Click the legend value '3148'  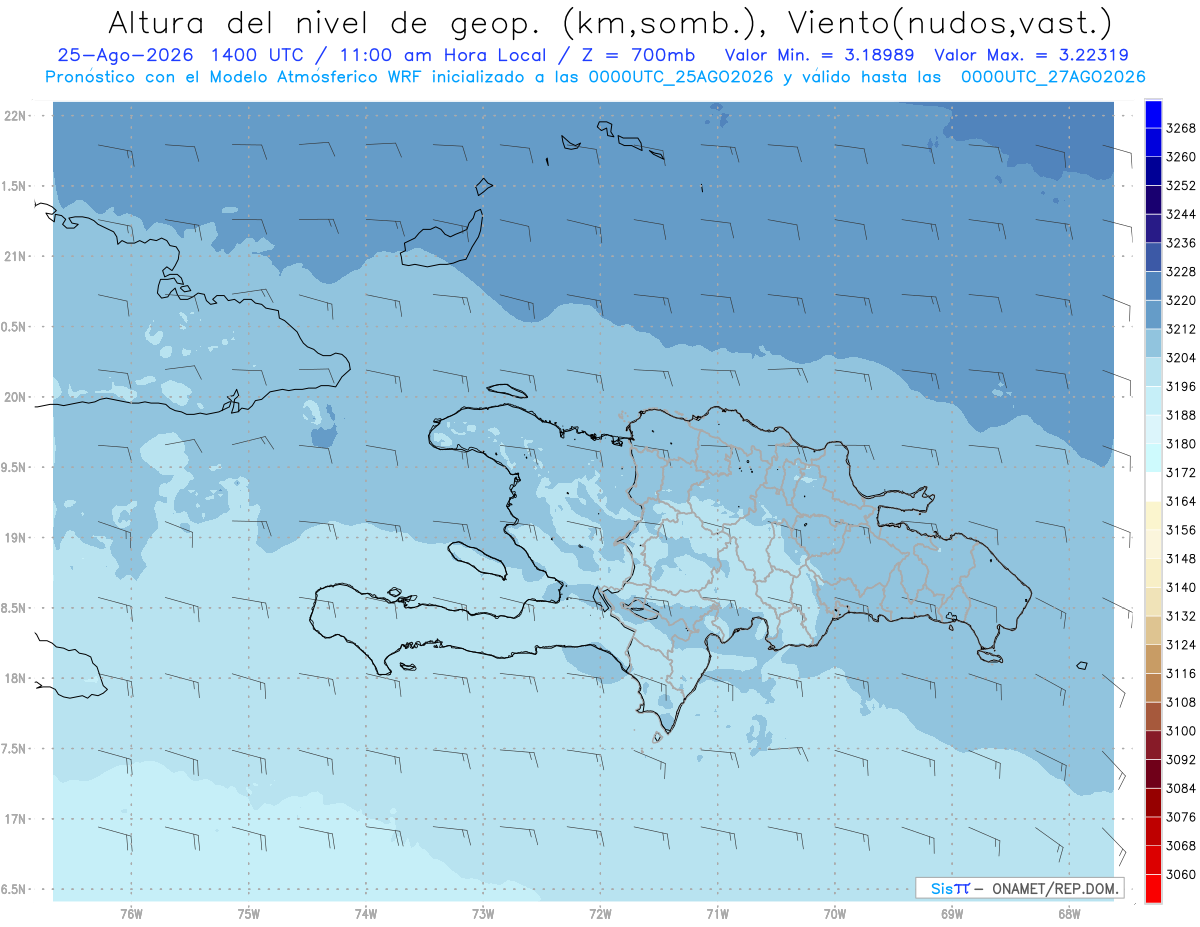(x=1181, y=558)
